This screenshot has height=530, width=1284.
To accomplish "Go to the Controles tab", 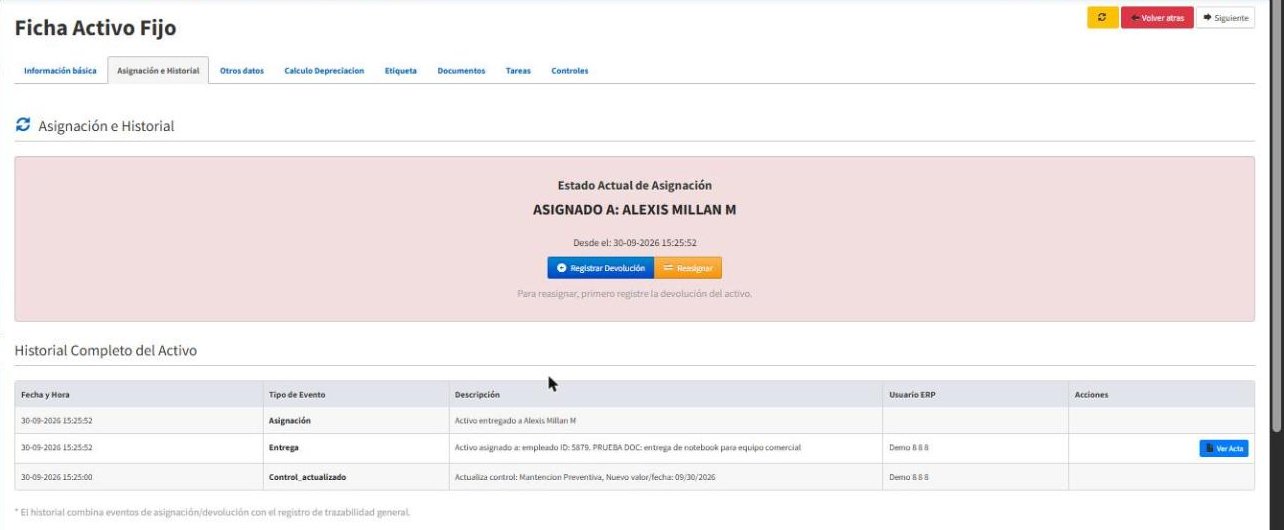I will coord(570,71).
